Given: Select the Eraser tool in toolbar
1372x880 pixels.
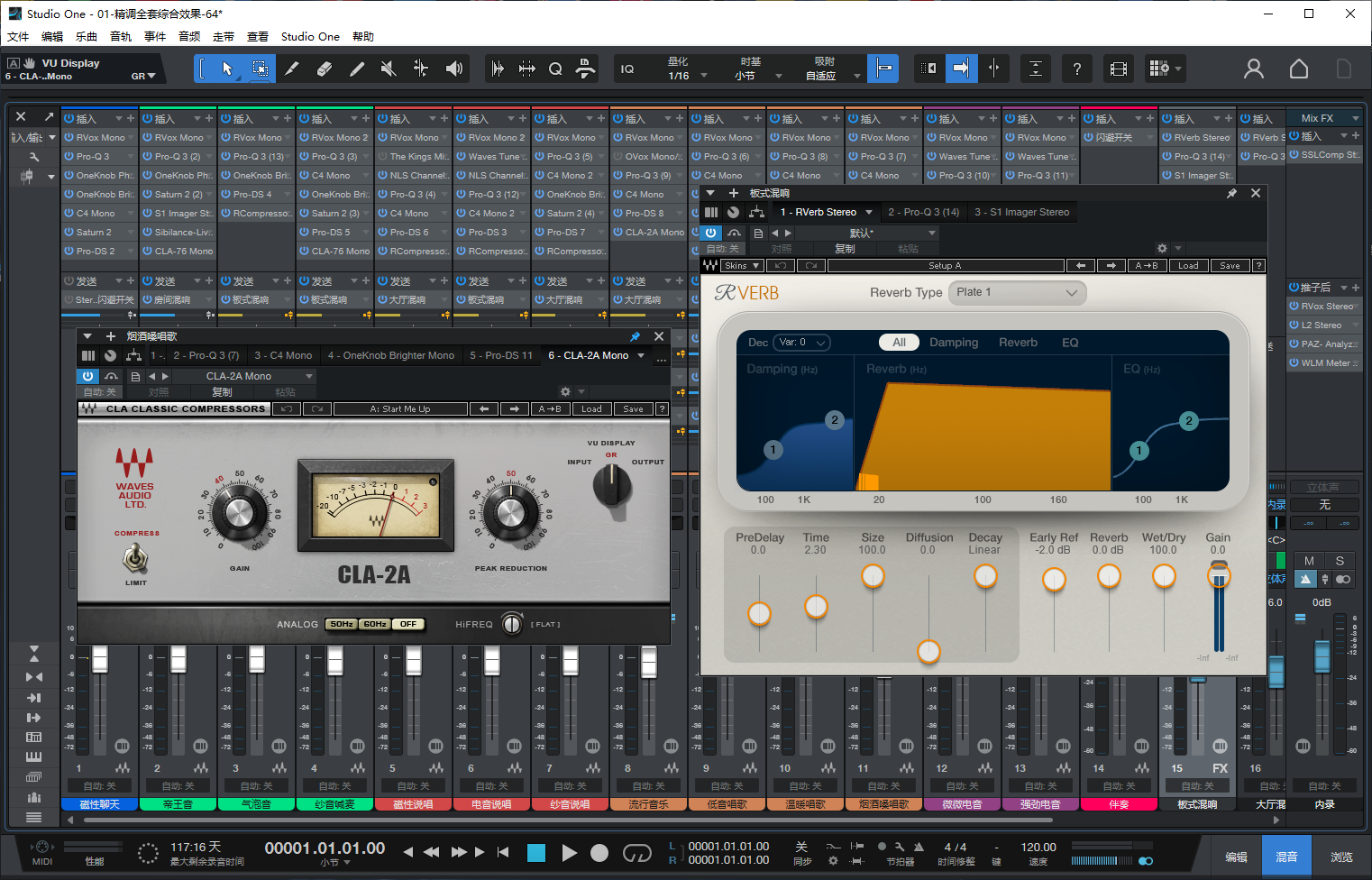Looking at the screenshot, I should (x=325, y=69).
